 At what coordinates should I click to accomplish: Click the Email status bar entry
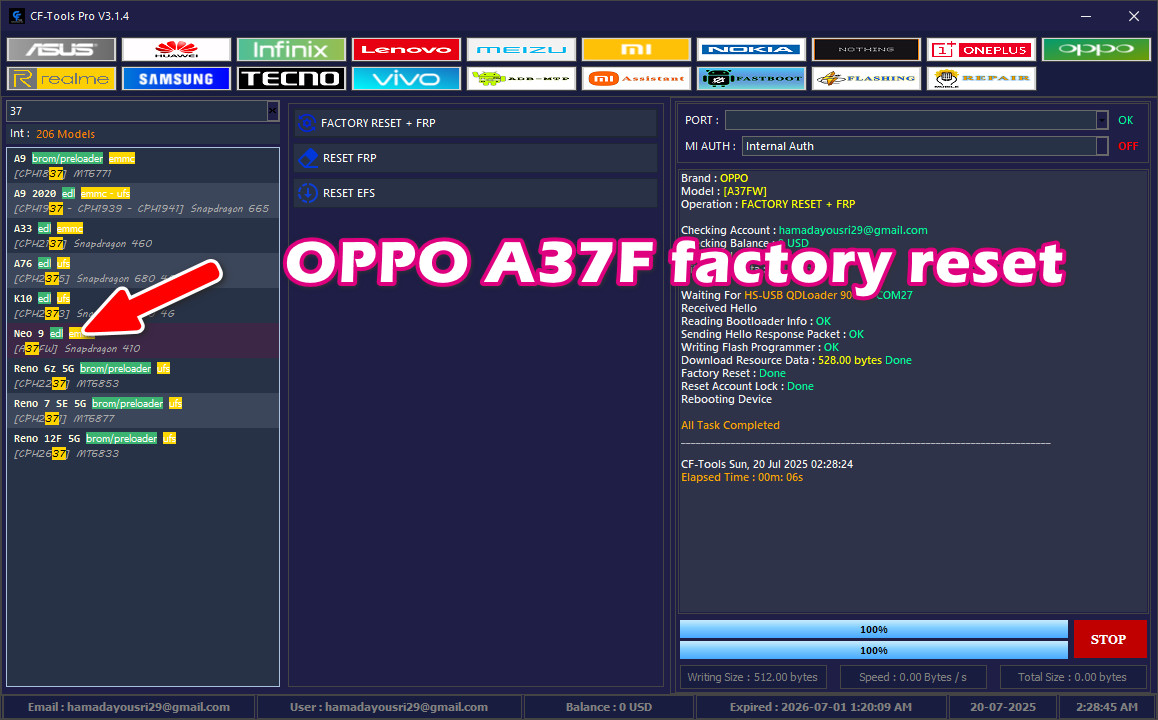coord(129,707)
